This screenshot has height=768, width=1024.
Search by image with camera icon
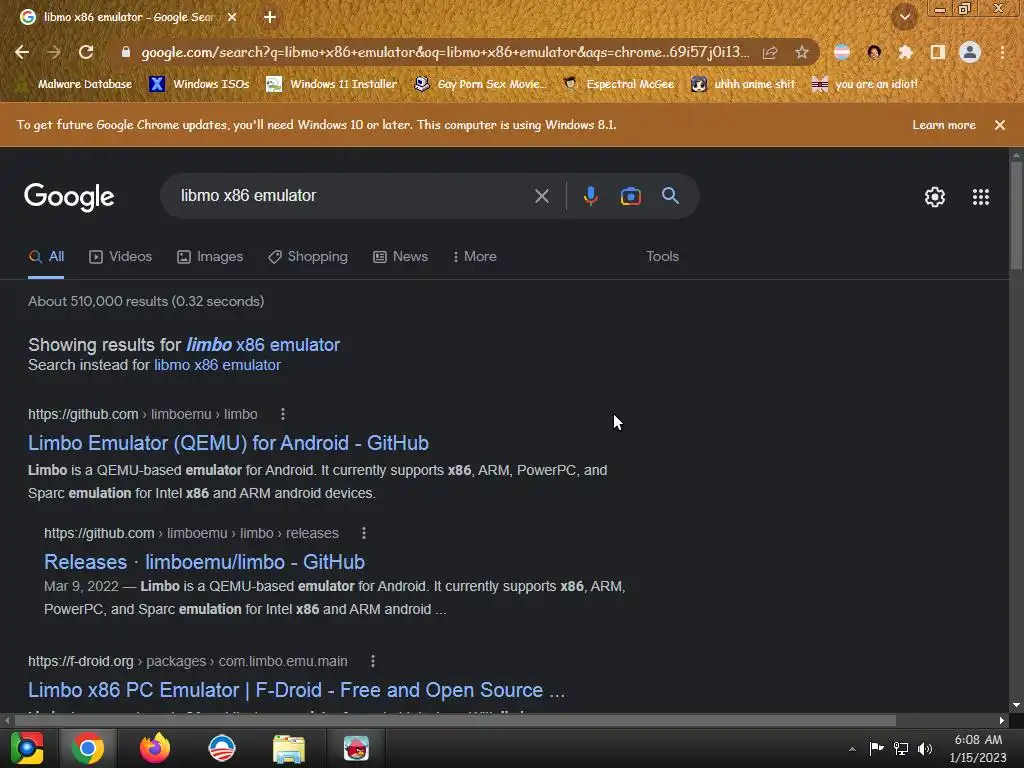pyautogui.click(x=630, y=196)
